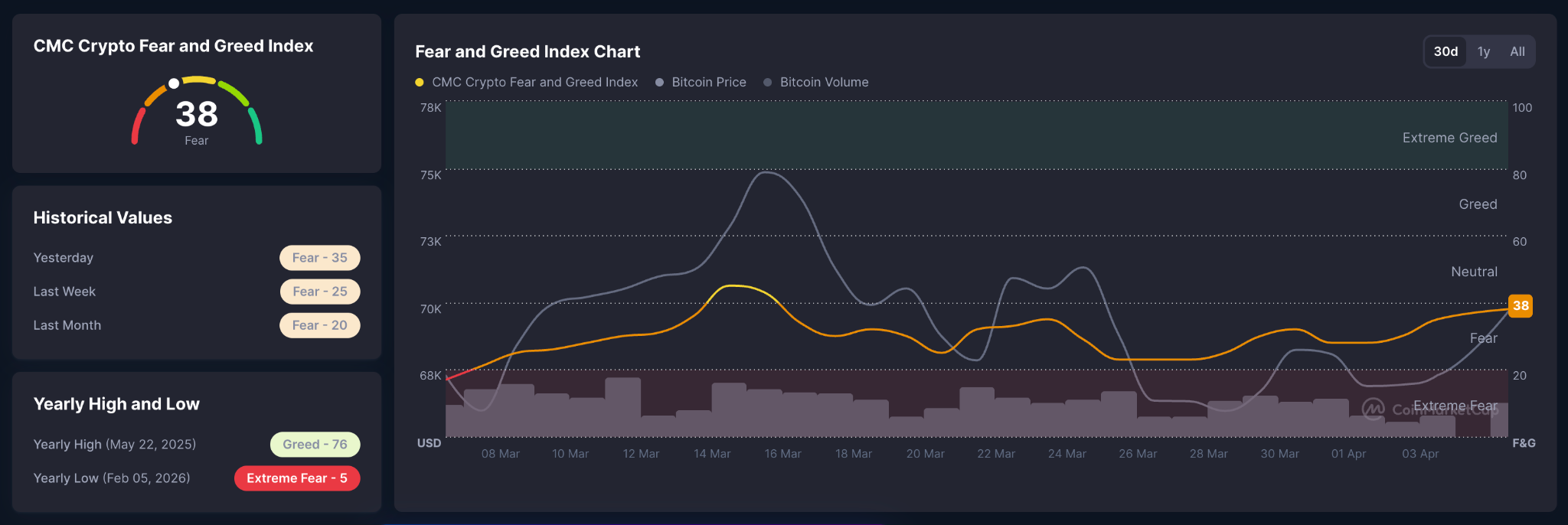Click Yearly High (May 22, 2025) label
Screen dimensions: 1568x525
point(115,445)
